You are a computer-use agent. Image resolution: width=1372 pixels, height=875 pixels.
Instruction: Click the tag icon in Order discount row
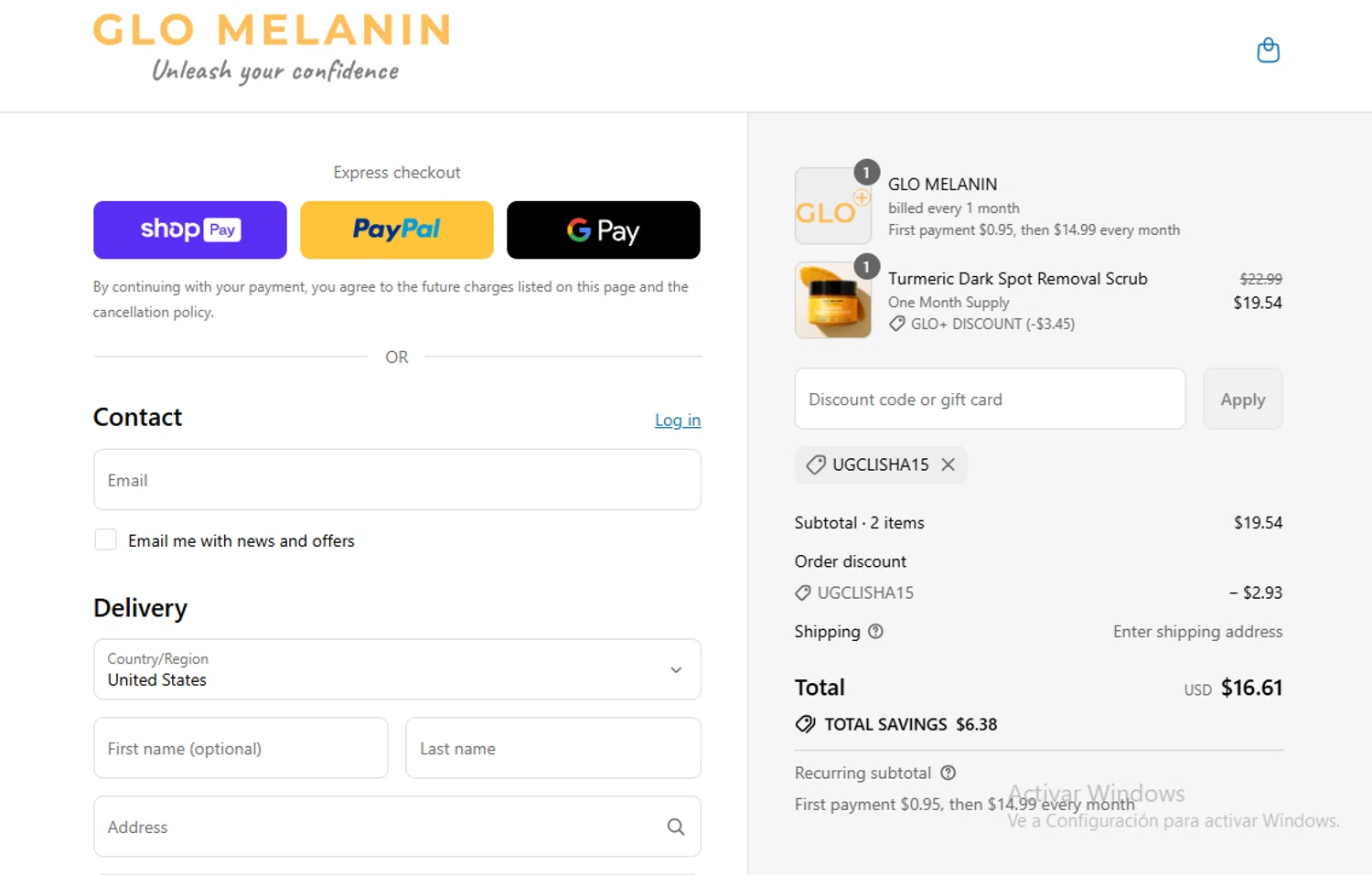coord(802,592)
